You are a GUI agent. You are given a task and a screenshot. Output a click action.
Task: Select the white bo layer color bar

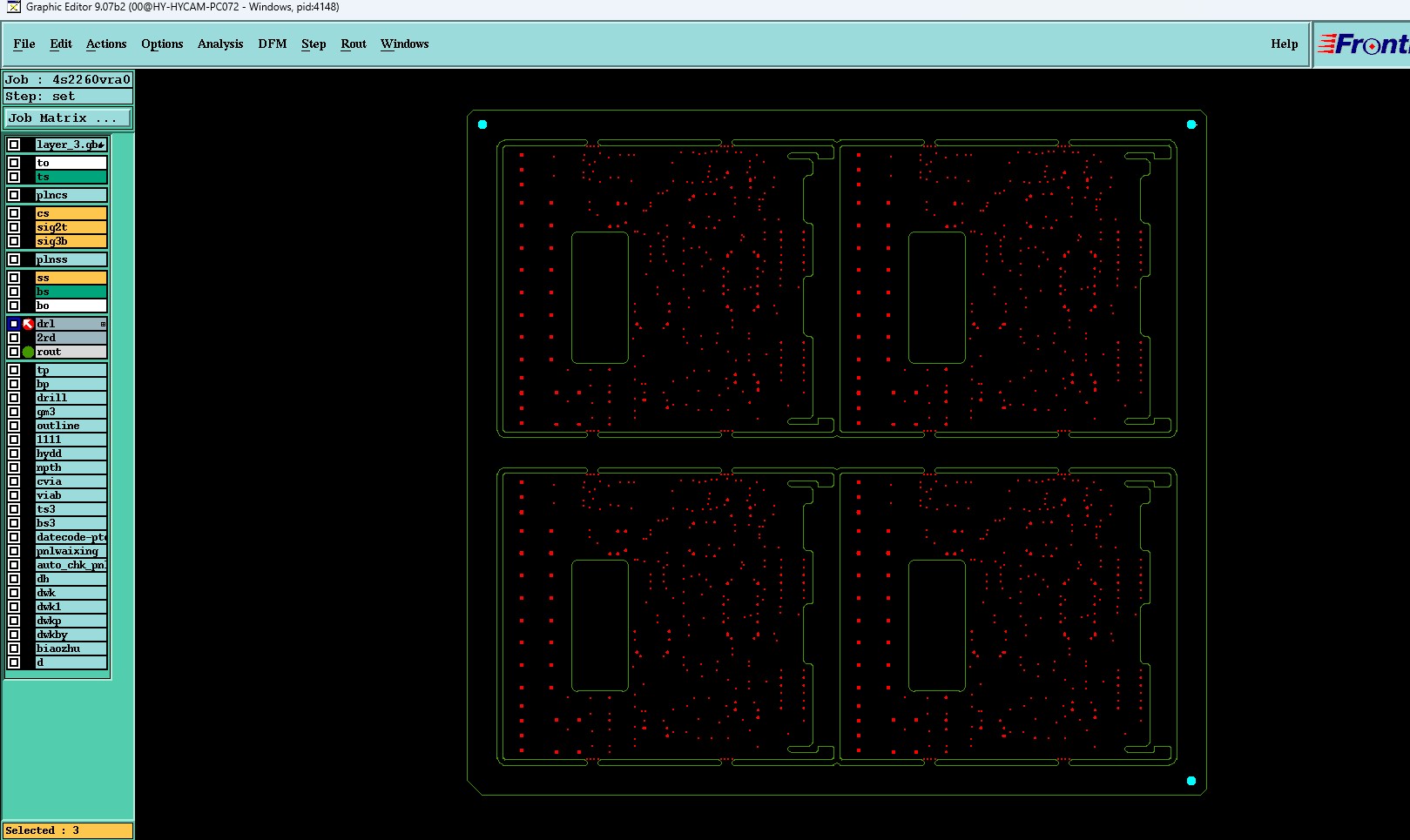click(71, 306)
